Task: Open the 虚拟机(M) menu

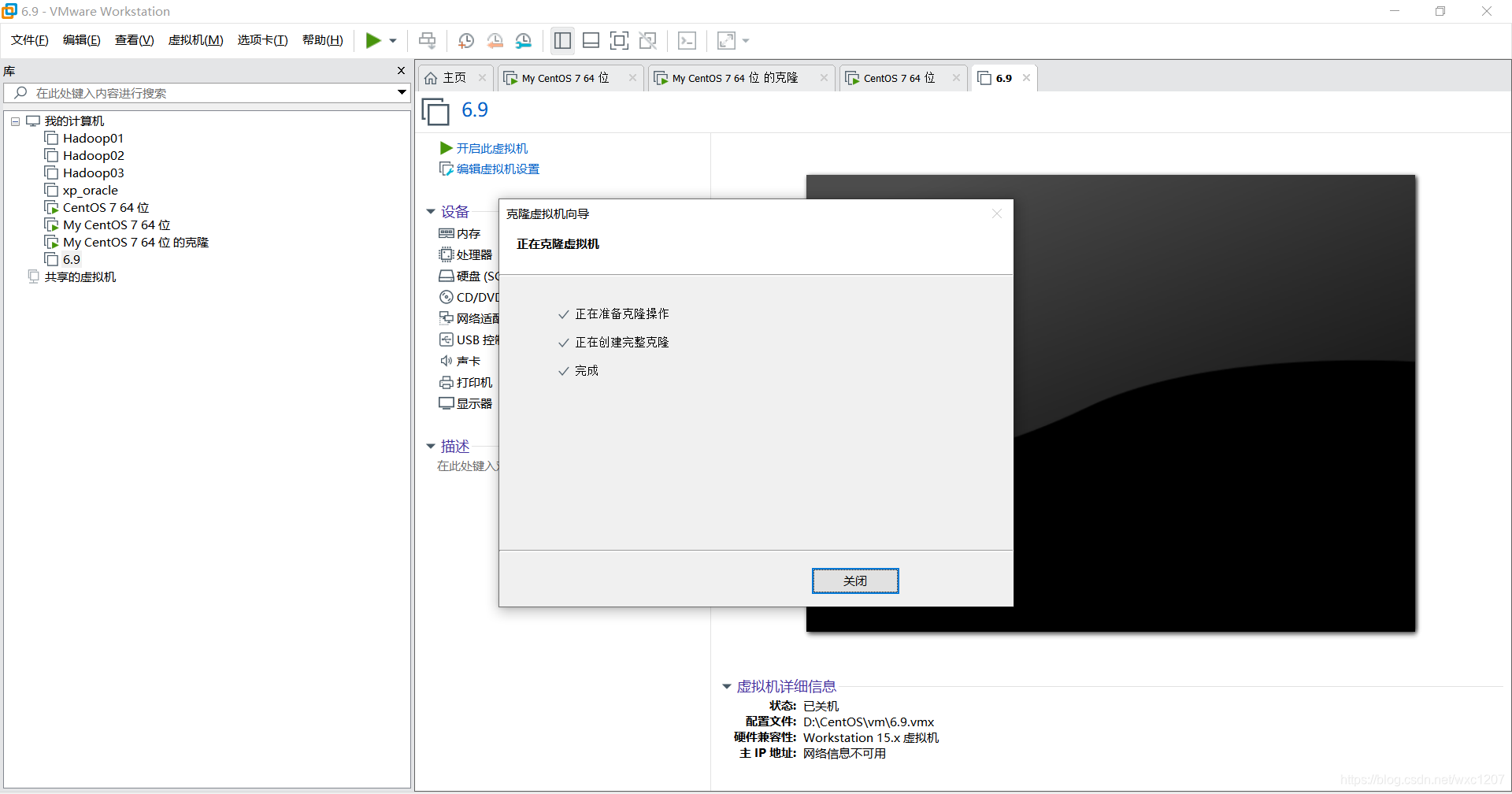Action: (196, 40)
